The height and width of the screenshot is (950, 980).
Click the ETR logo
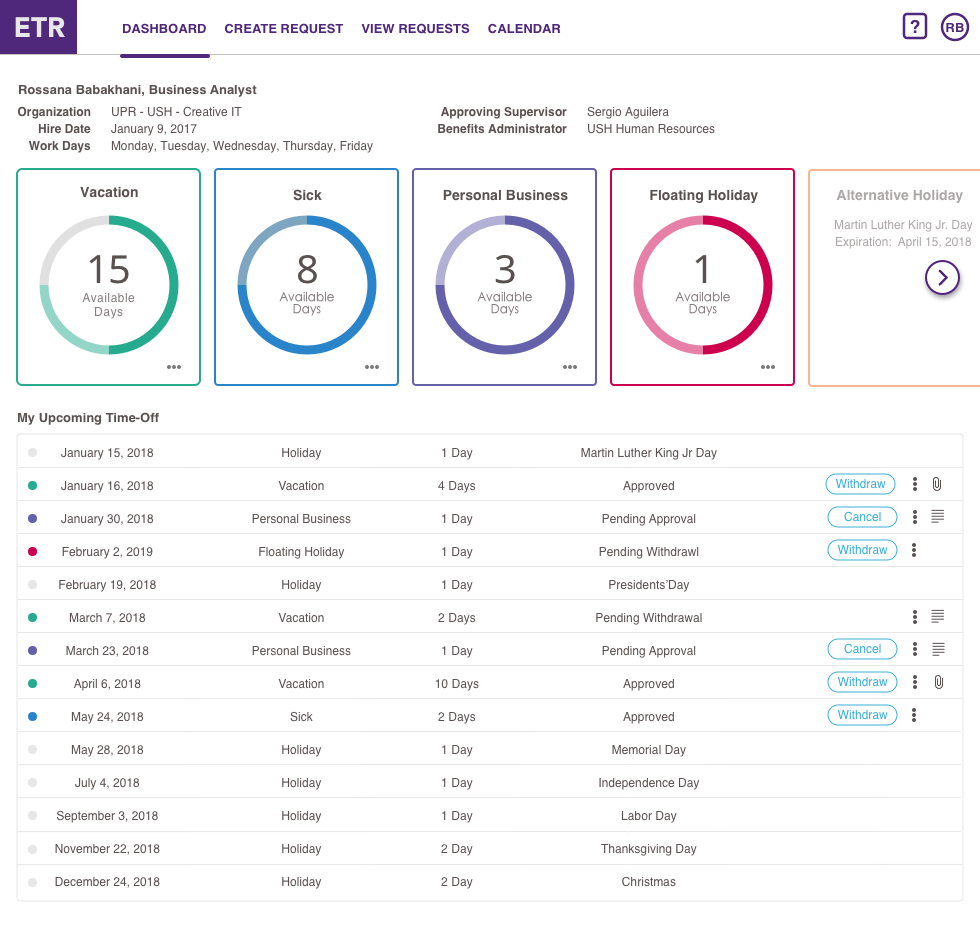pyautogui.click(x=38, y=27)
